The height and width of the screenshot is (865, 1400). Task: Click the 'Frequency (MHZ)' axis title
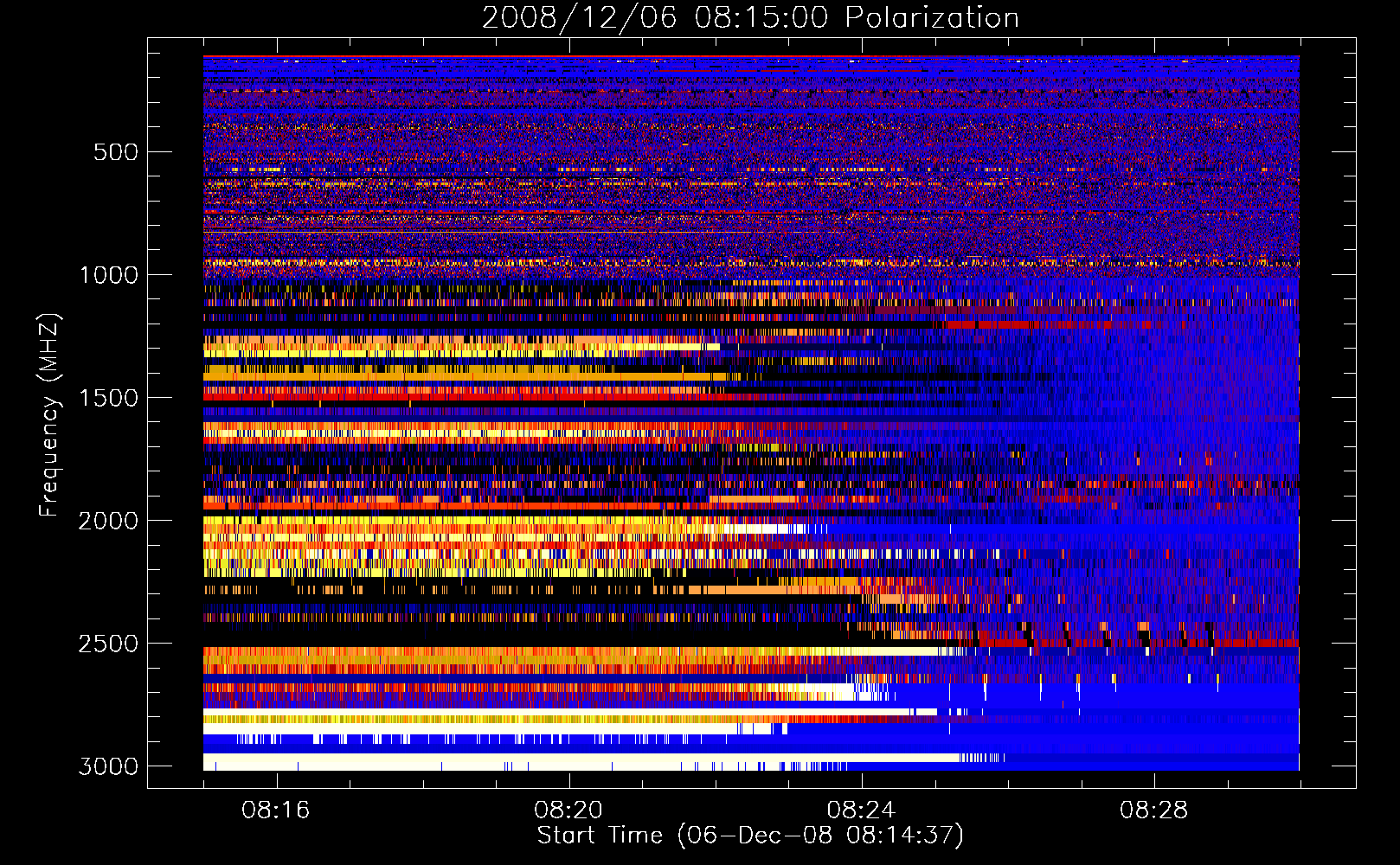tap(48, 414)
